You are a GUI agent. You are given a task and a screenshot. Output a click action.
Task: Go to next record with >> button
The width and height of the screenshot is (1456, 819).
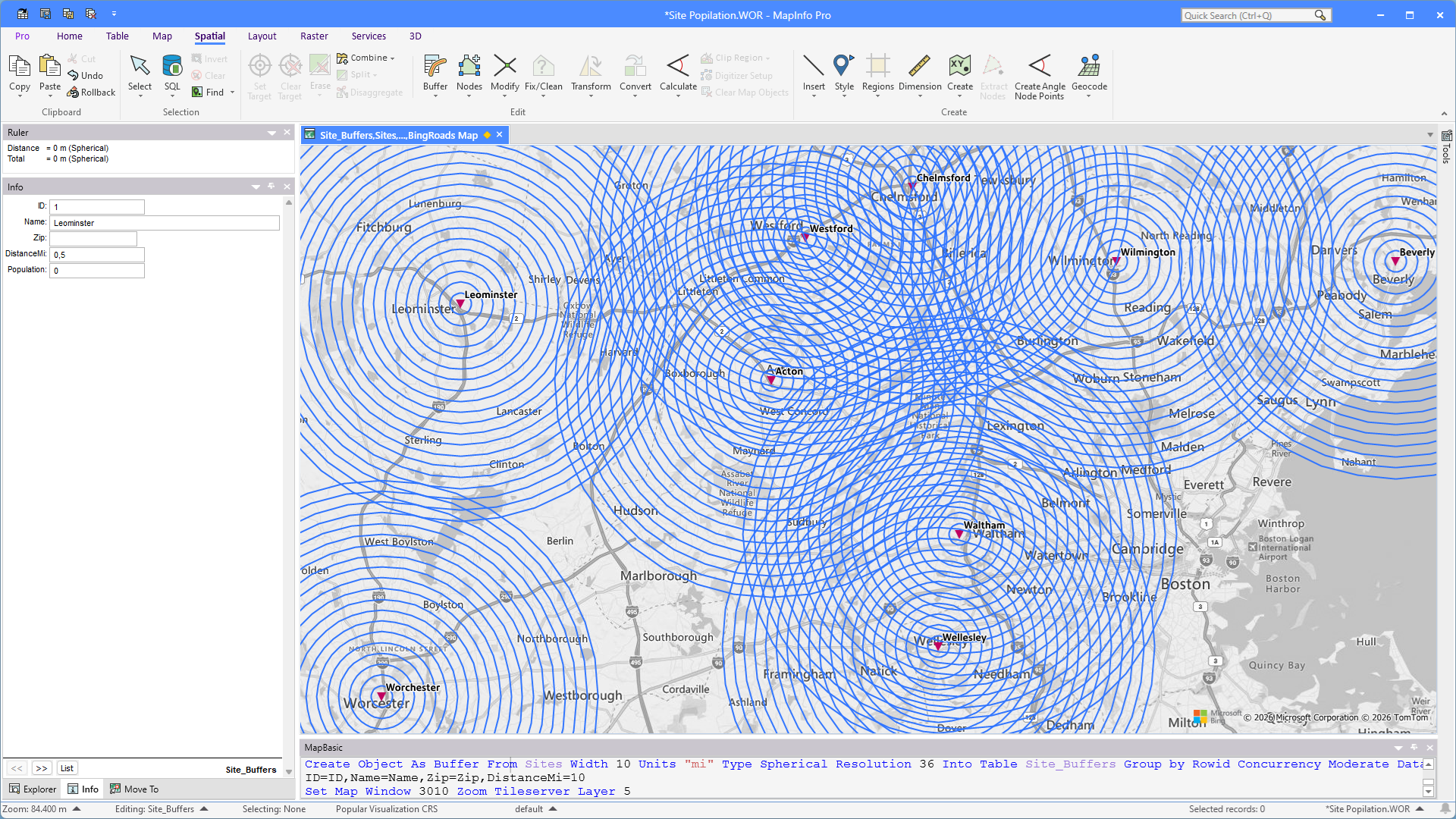42,768
